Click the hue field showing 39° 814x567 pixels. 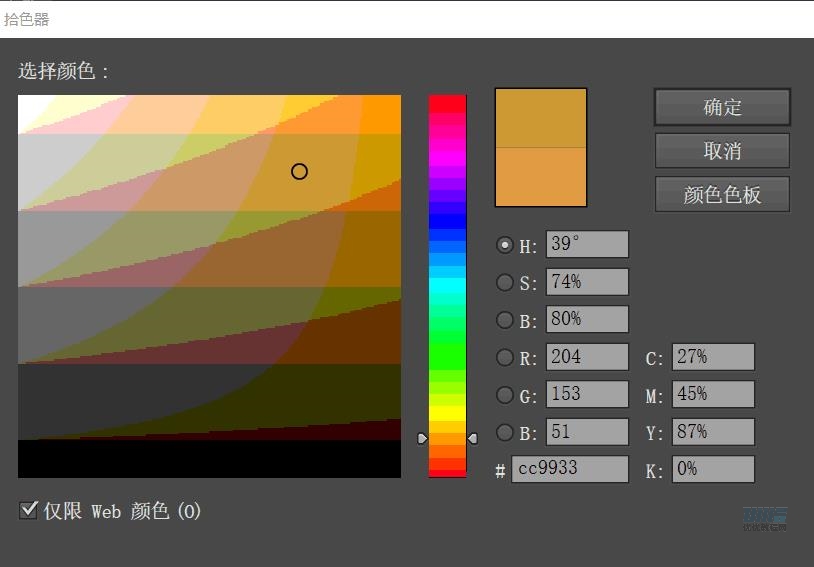[x=587, y=245]
